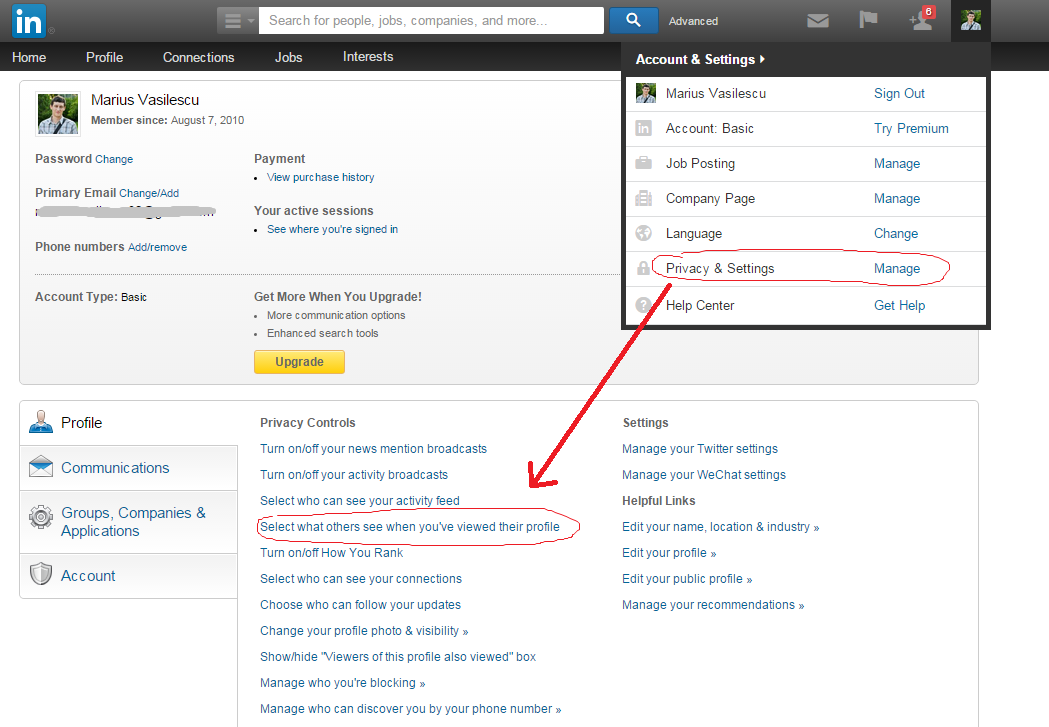Click the Get Help link

(x=899, y=306)
